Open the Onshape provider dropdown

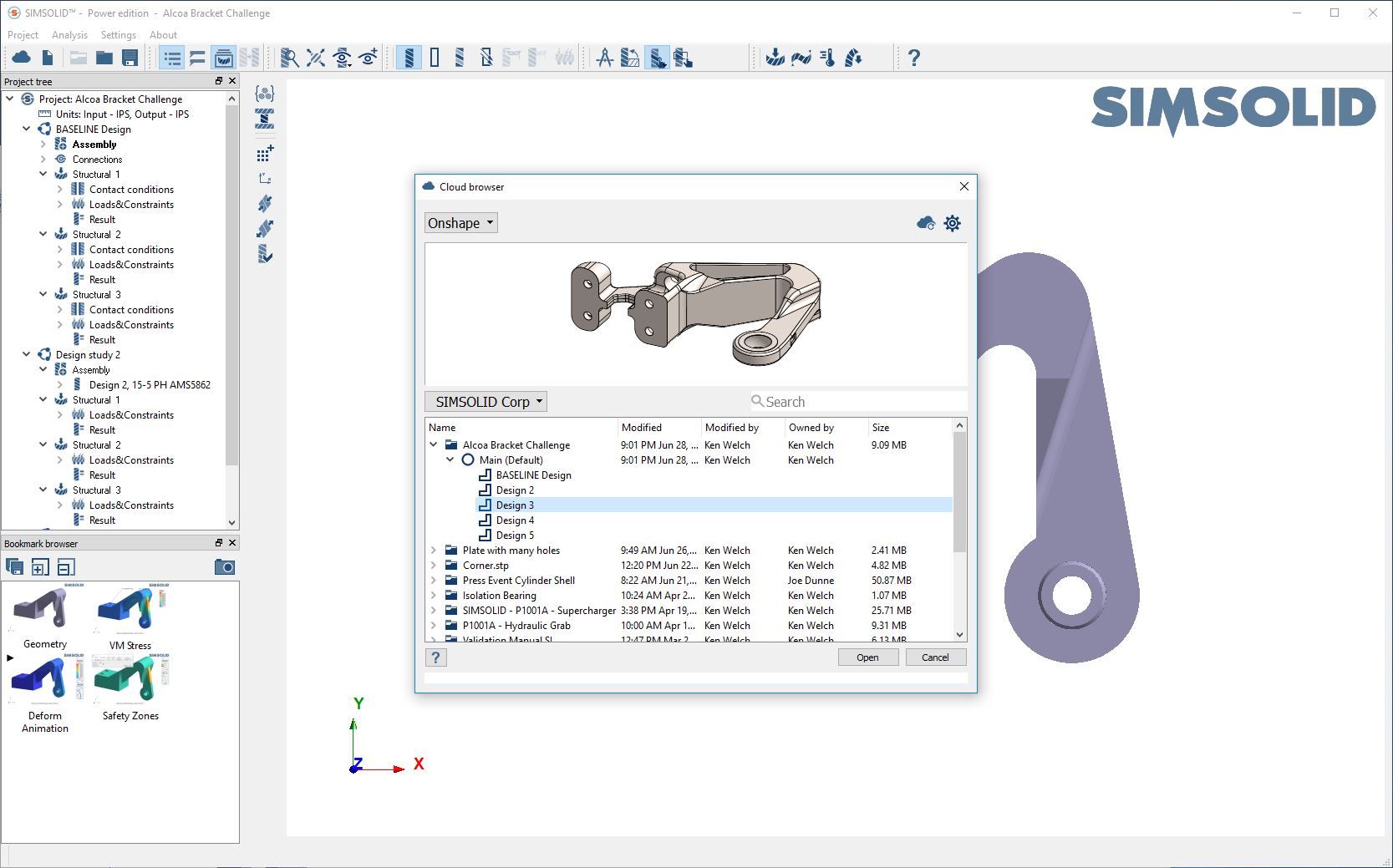pyautogui.click(x=461, y=223)
